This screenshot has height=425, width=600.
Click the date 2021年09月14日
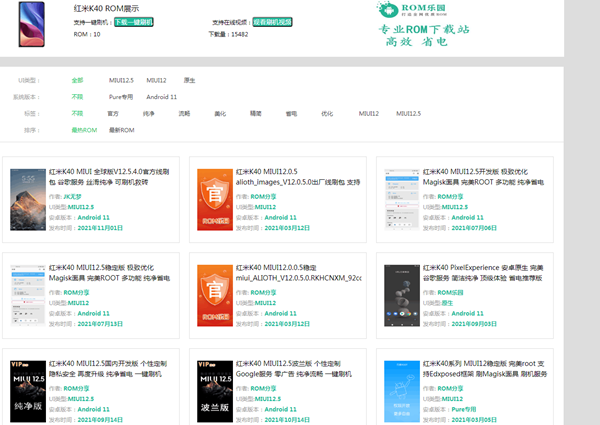100,420
